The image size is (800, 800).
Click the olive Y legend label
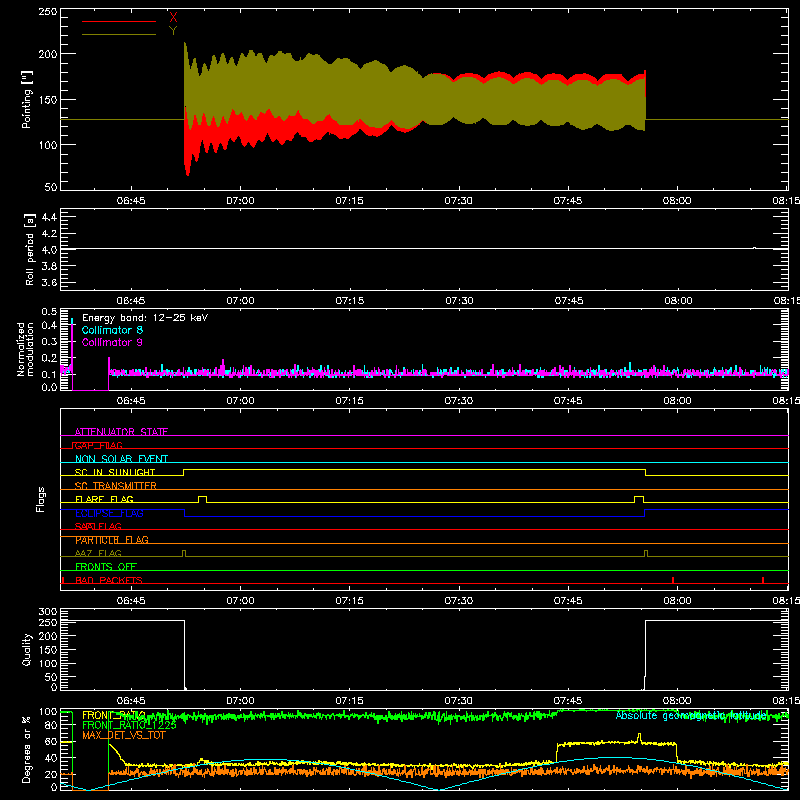tap(173, 31)
